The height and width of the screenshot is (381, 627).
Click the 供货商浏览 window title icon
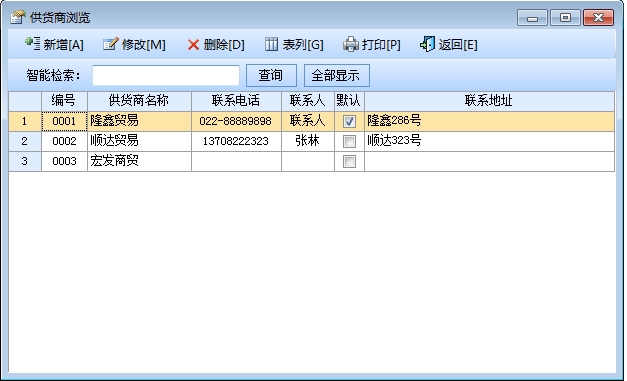[18, 17]
